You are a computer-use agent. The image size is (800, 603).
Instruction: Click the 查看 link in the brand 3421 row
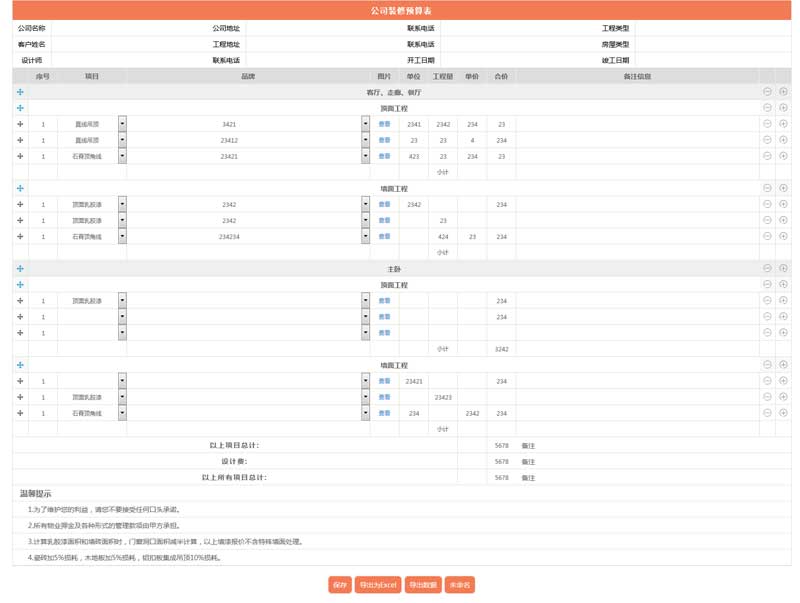coord(384,124)
